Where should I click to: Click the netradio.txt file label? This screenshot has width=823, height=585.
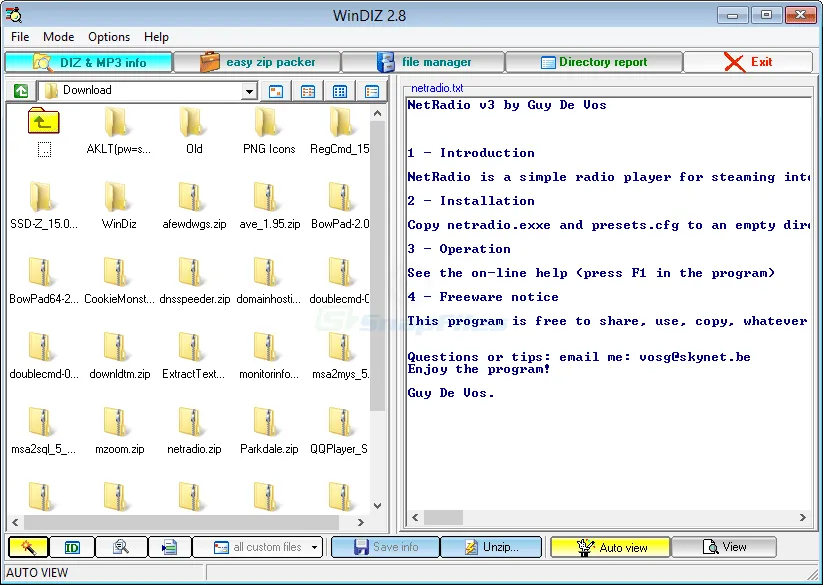tap(437, 88)
